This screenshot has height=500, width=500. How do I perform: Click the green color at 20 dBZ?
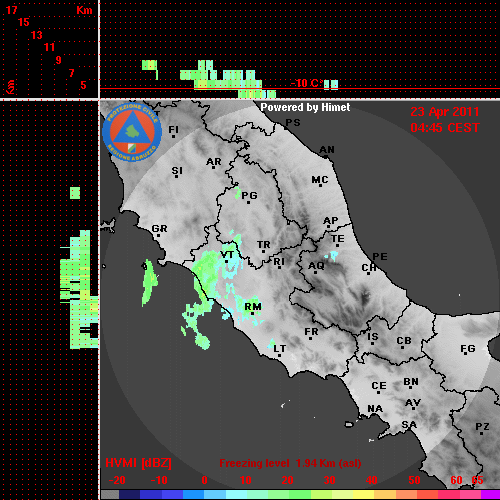[x=289, y=495]
